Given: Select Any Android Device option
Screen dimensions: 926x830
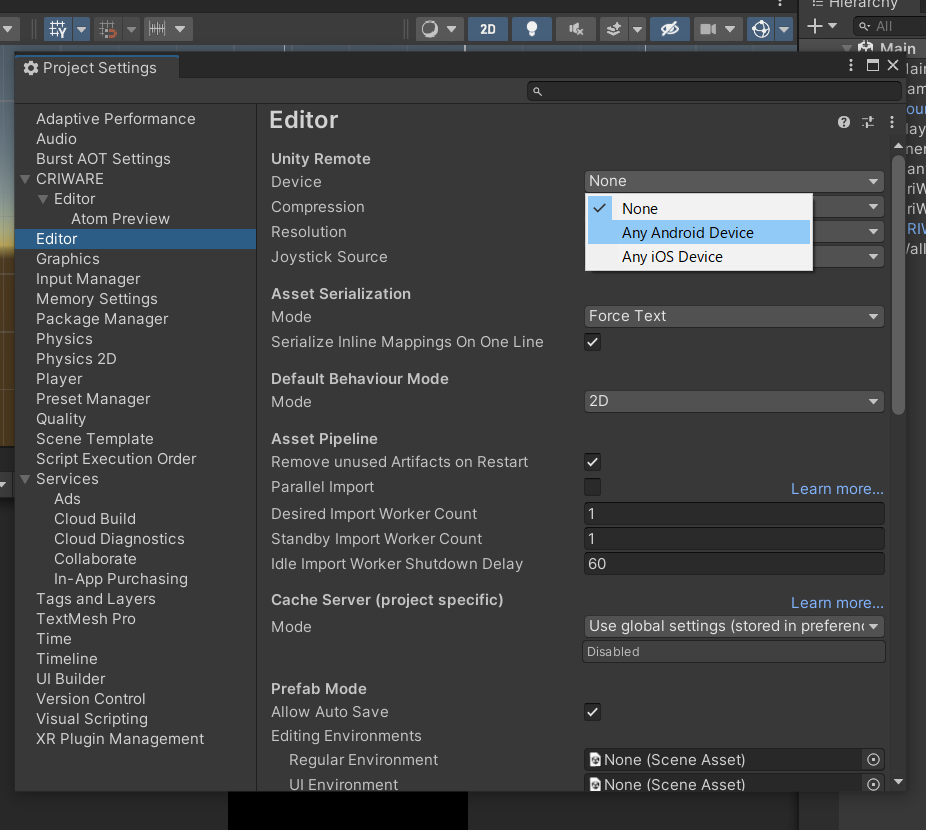Looking at the screenshot, I should (x=699, y=233).
